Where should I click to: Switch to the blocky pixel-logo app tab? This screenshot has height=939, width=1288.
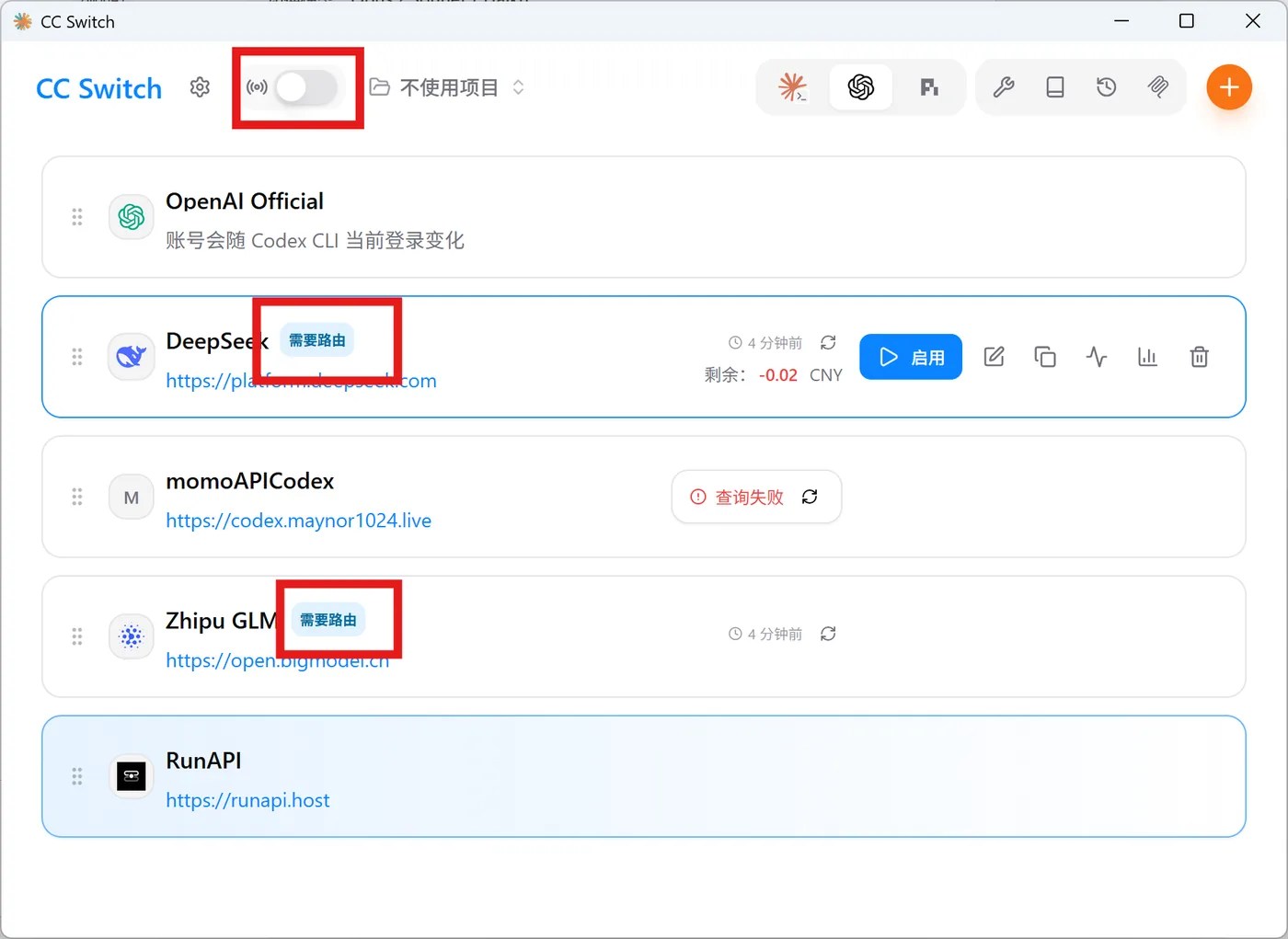click(x=929, y=87)
